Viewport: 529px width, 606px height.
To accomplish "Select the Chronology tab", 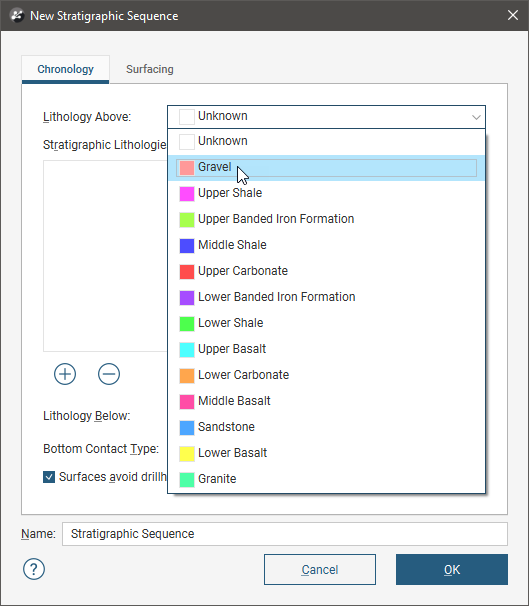I will pyautogui.click(x=65, y=69).
